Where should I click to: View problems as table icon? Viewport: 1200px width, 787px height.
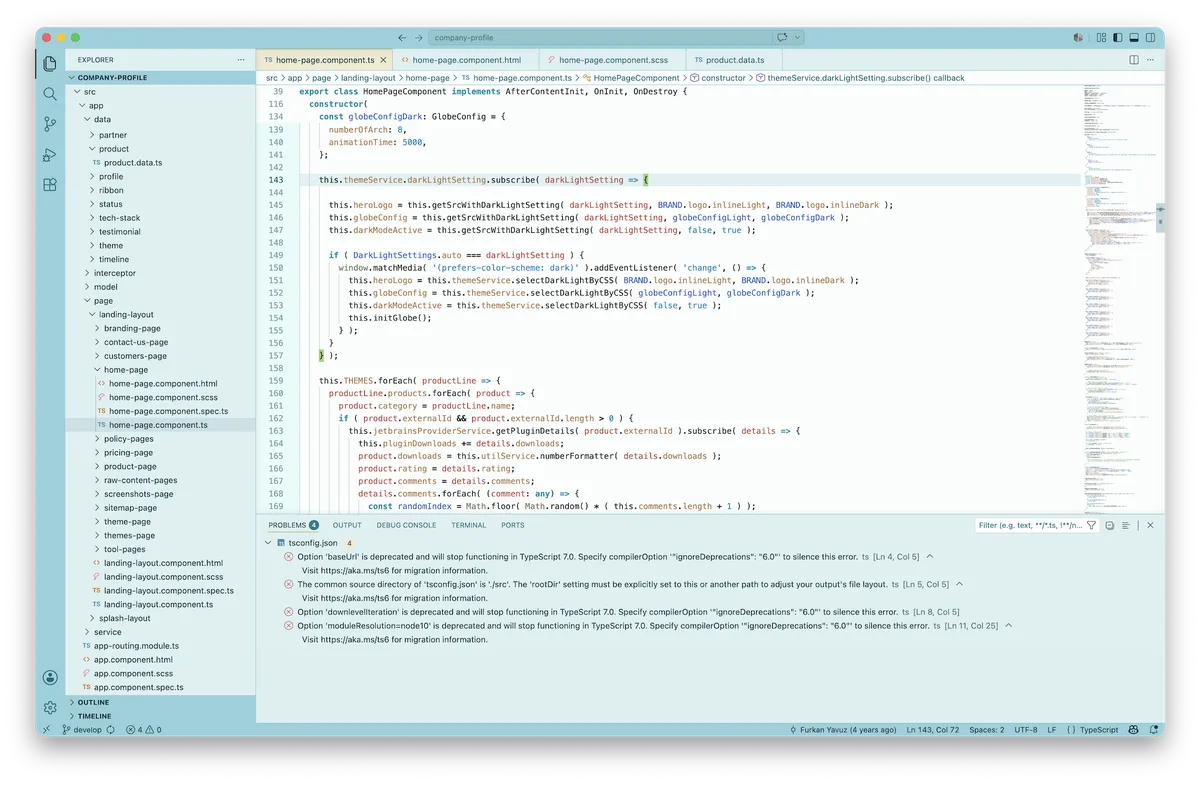tap(1126, 525)
